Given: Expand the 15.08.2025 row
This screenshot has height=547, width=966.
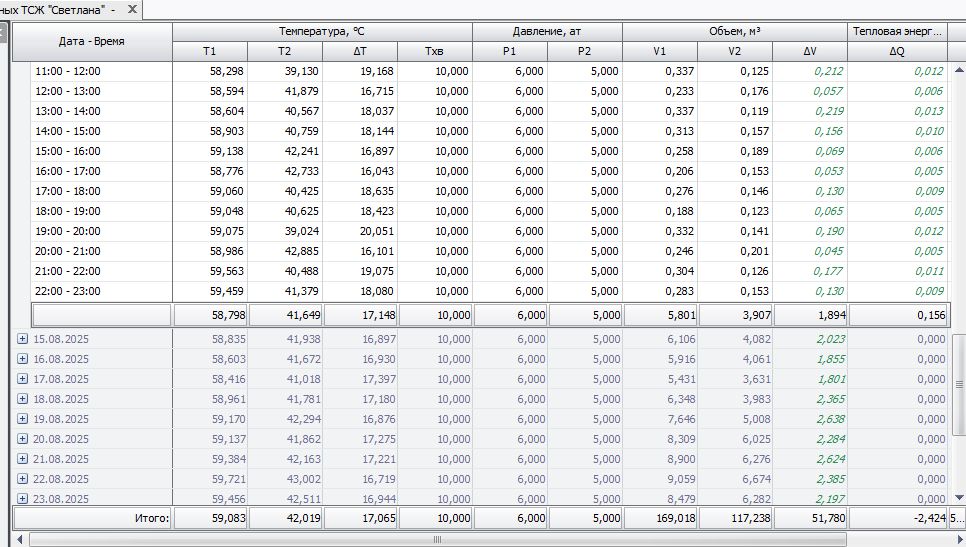Looking at the screenshot, I should click(x=22, y=339).
